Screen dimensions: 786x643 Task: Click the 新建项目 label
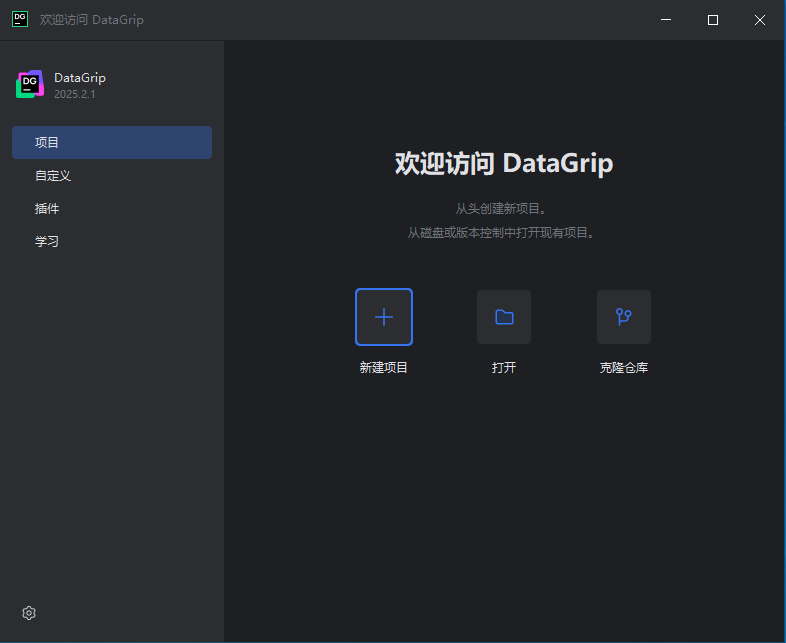[383, 367]
